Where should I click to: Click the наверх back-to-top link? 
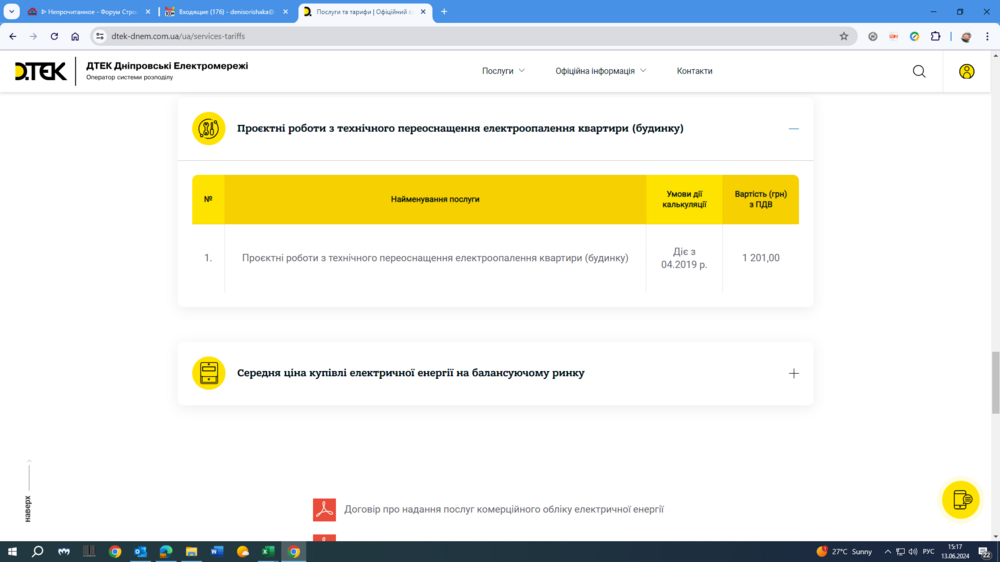pyautogui.click(x=28, y=508)
